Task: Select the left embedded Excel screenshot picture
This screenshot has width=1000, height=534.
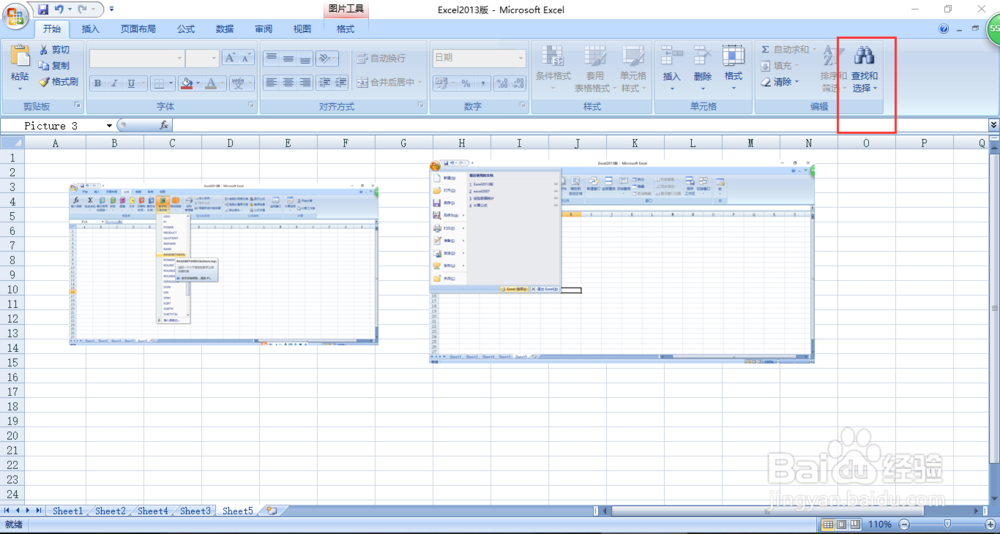Action: tap(223, 263)
